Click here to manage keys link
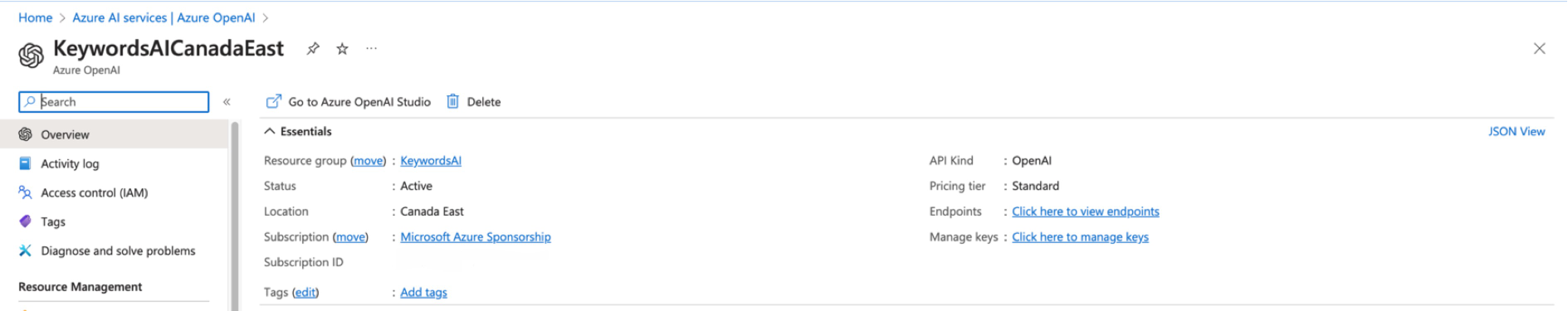Viewport: 1568px width, 311px height. tap(1080, 237)
